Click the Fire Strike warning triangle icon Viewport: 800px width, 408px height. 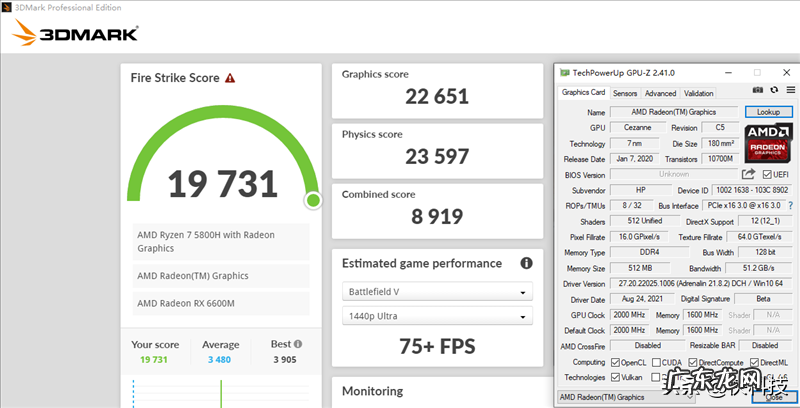[230, 77]
